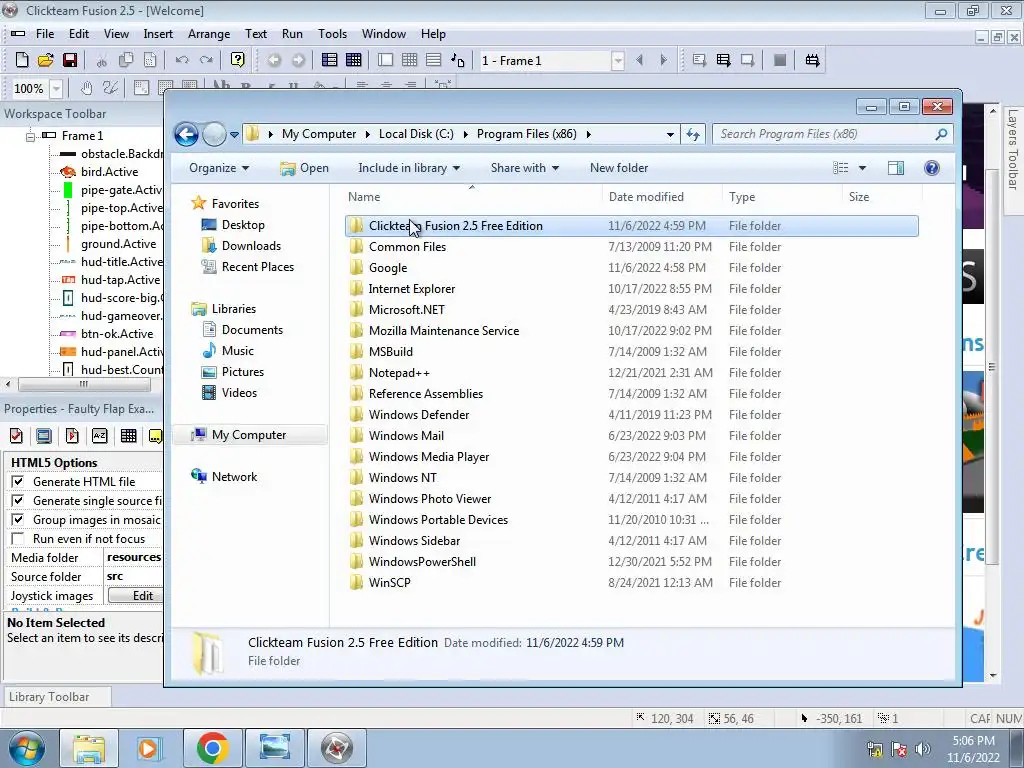The width and height of the screenshot is (1024, 768).
Task: Toggle Explorer preview pane icon
Action: coord(896,168)
